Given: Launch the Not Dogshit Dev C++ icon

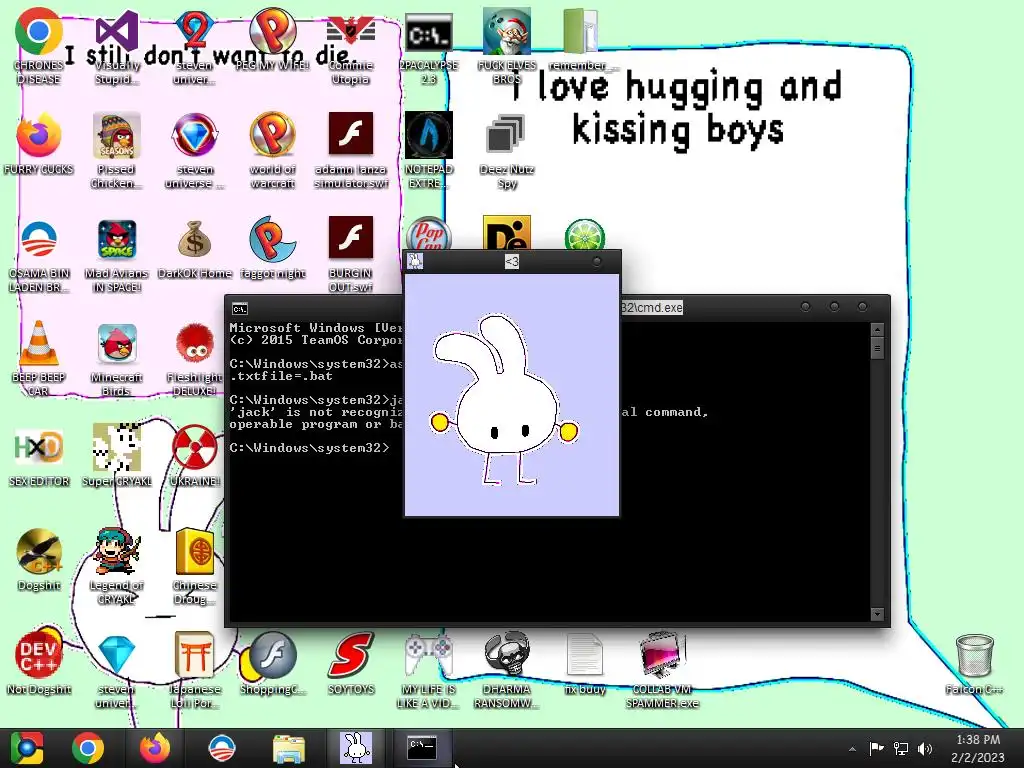Looking at the screenshot, I should tap(39, 655).
